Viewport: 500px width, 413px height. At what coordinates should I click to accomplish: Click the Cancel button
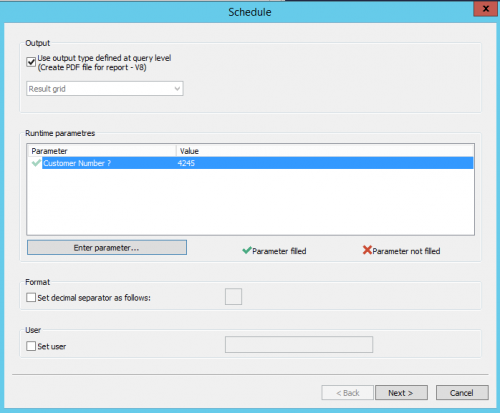(x=462, y=393)
